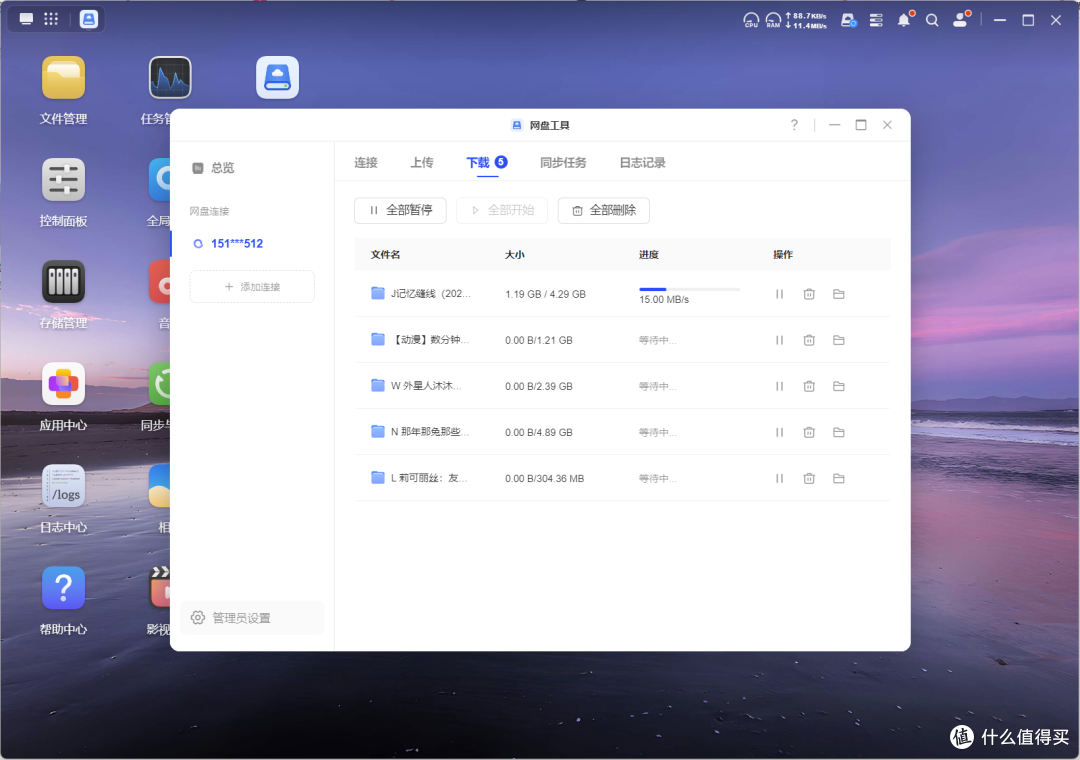Click the J记忆缝线 download progress bar
The width and height of the screenshot is (1080, 760).
click(x=689, y=289)
